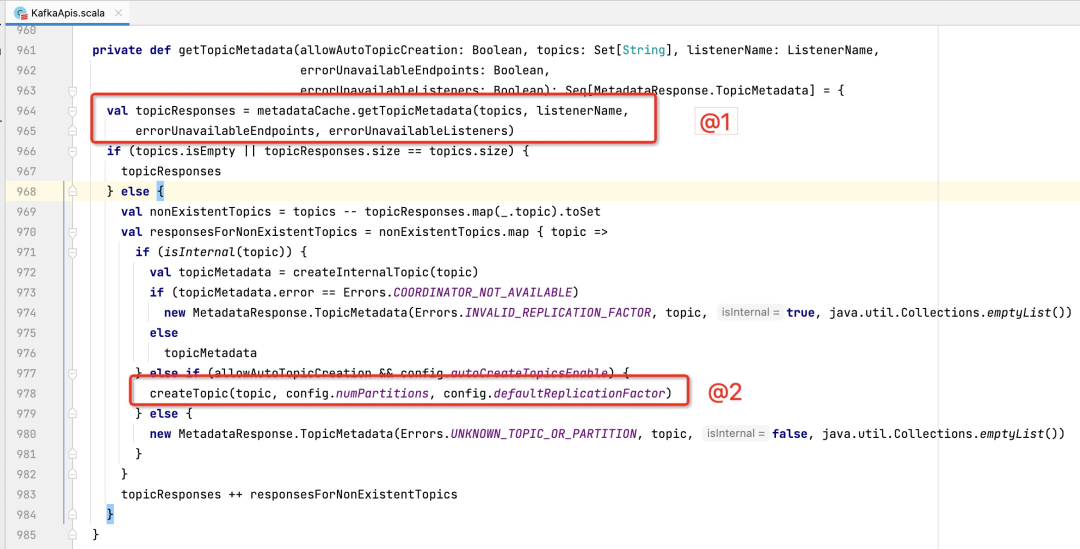Click the String type inside Set[String]
Screen dimensions: 1080x549
pos(643,50)
